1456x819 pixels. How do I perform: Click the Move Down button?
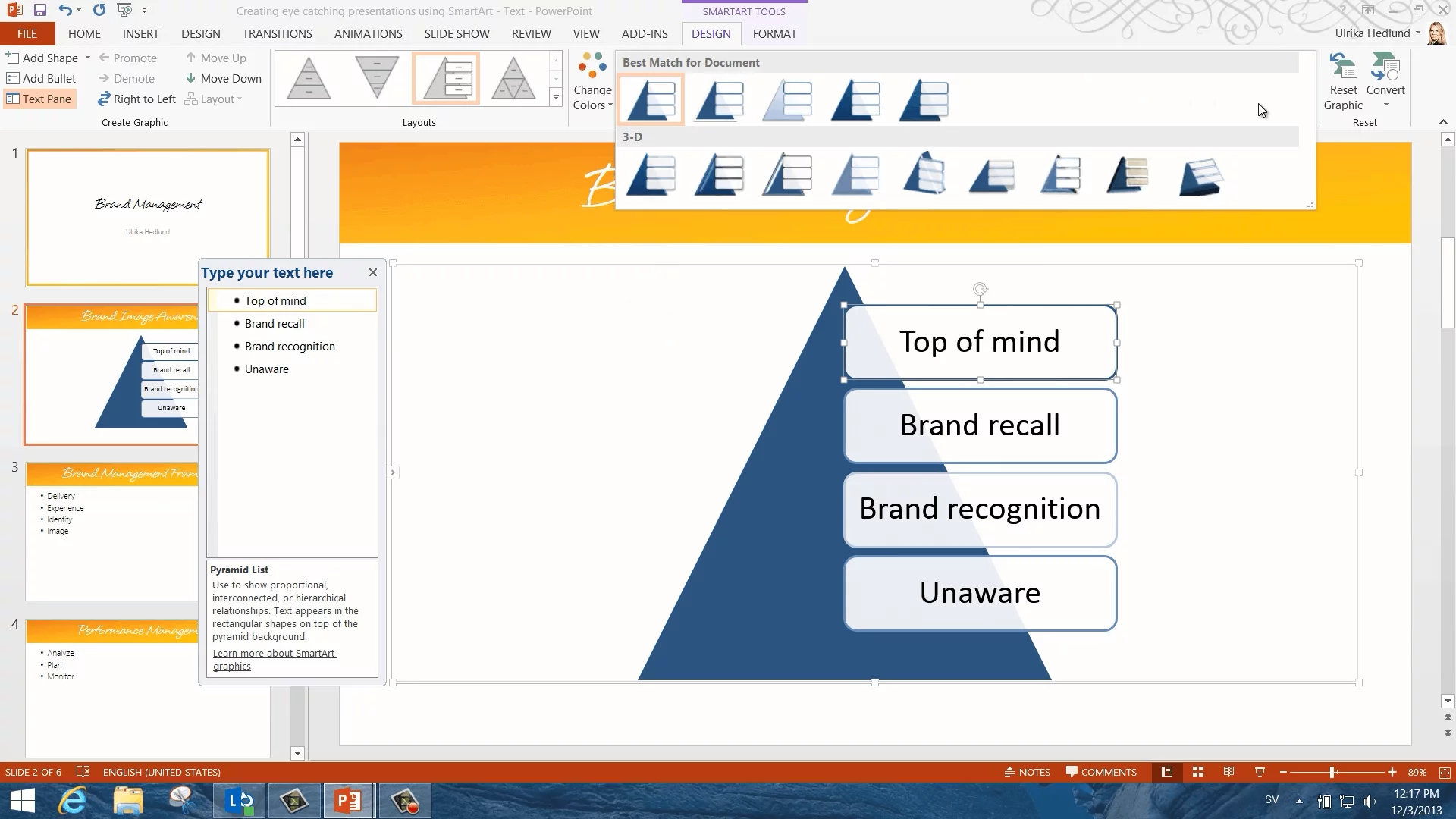pos(224,78)
